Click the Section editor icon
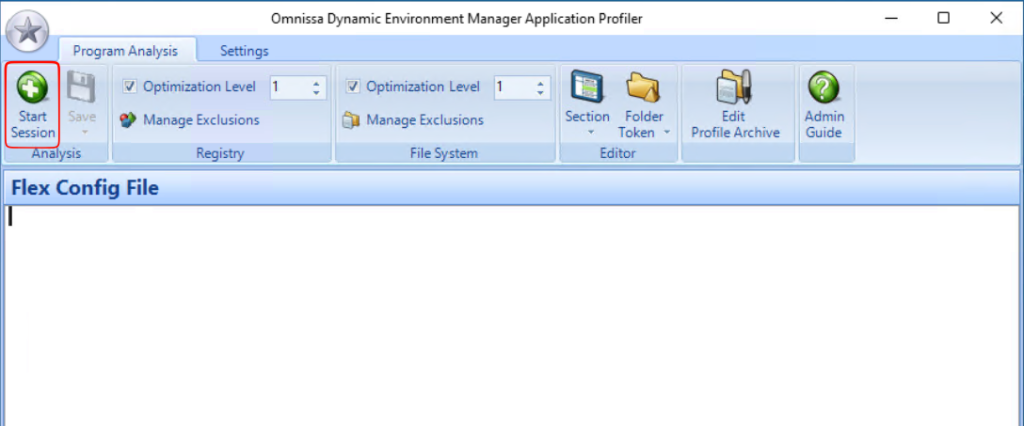The height and width of the screenshot is (426, 1024). pos(587,88)
